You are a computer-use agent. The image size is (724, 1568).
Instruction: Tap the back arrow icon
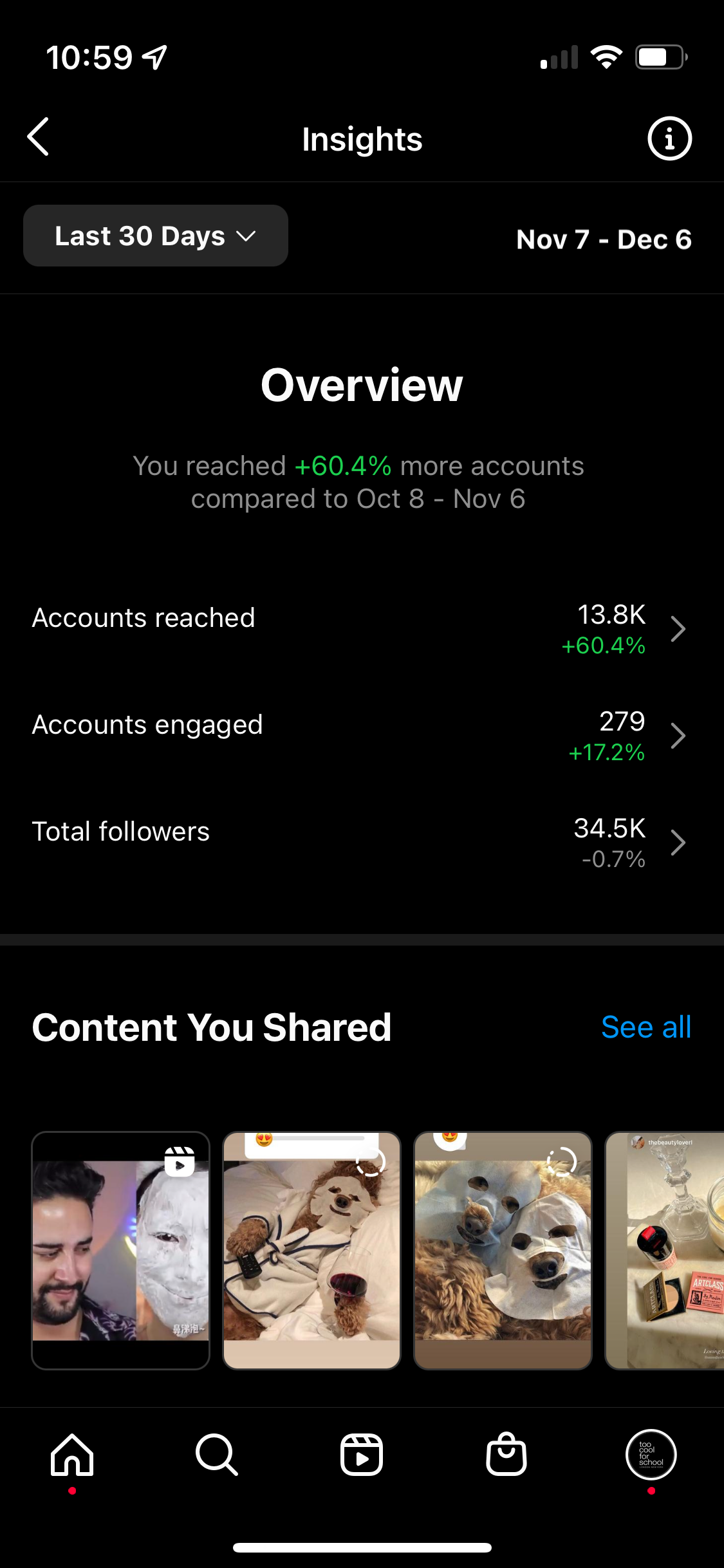[x=39, y=137]
